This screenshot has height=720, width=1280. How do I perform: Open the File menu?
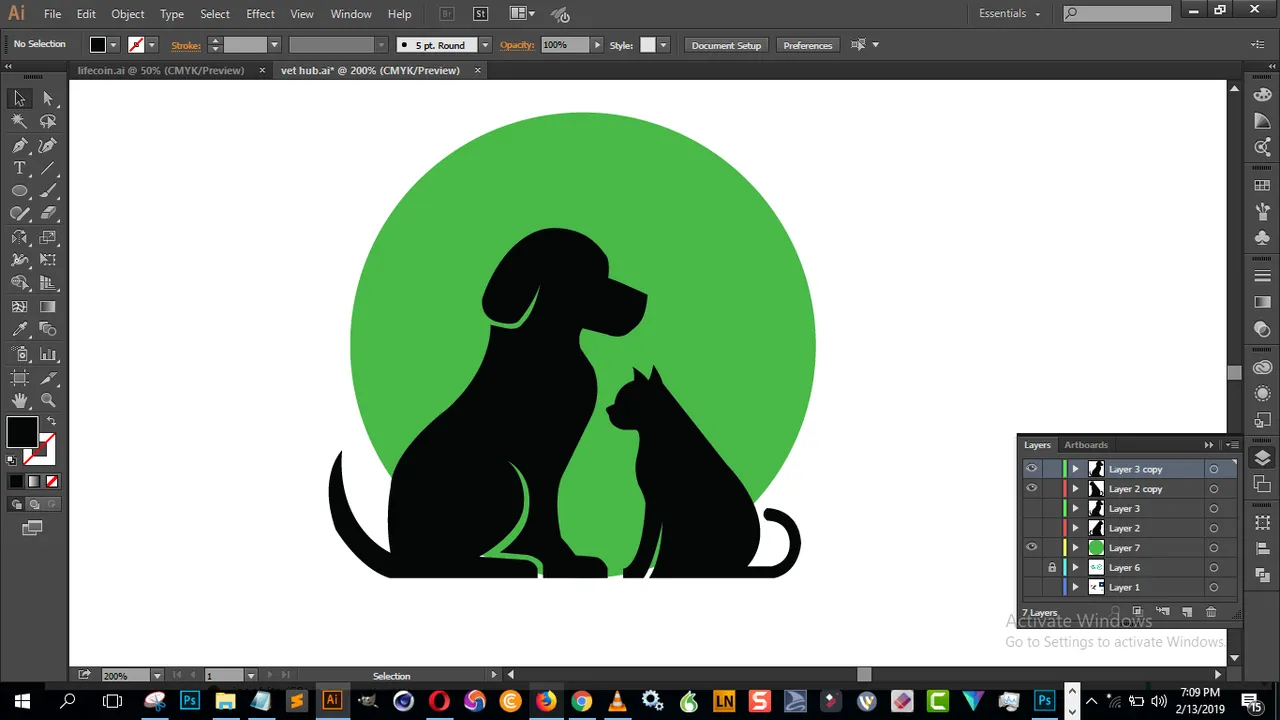52,14
